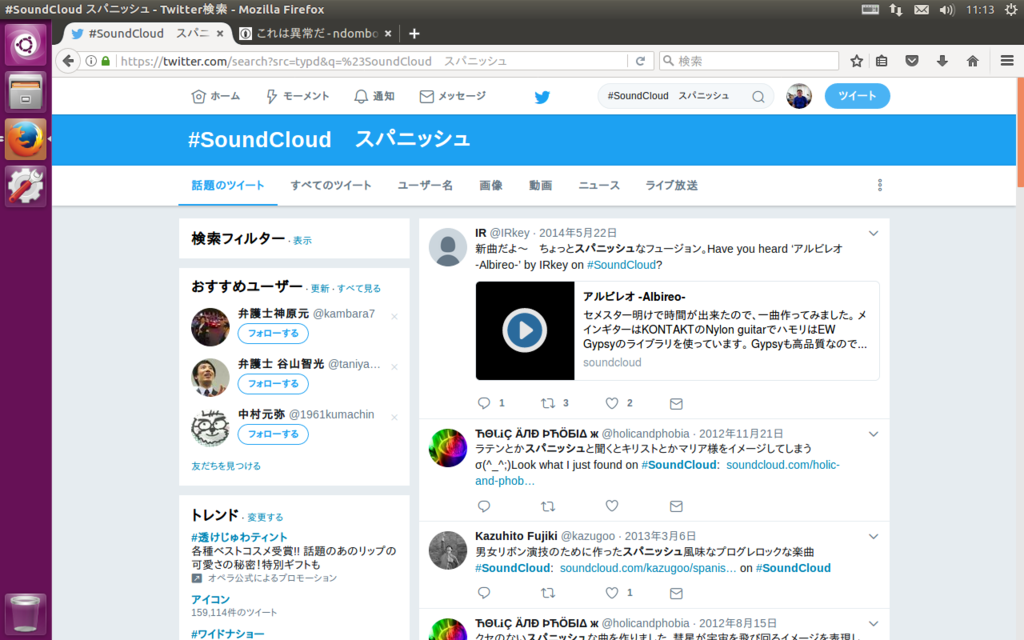Bookmark this page with the star icon
This screenshot has width=1024, height=640.
[x=857, y=61]
